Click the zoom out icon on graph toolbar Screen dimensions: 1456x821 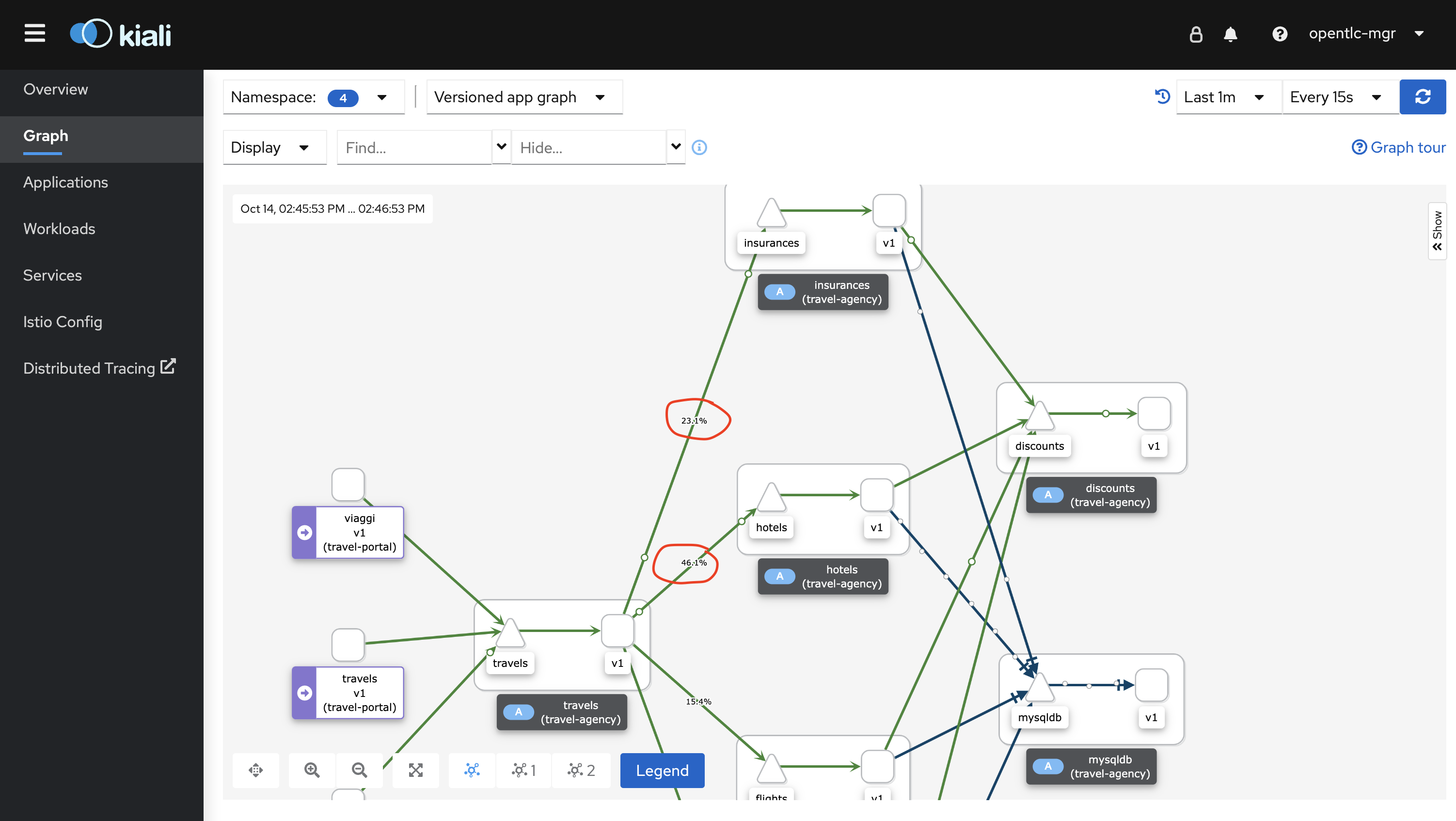click(359, 770)
